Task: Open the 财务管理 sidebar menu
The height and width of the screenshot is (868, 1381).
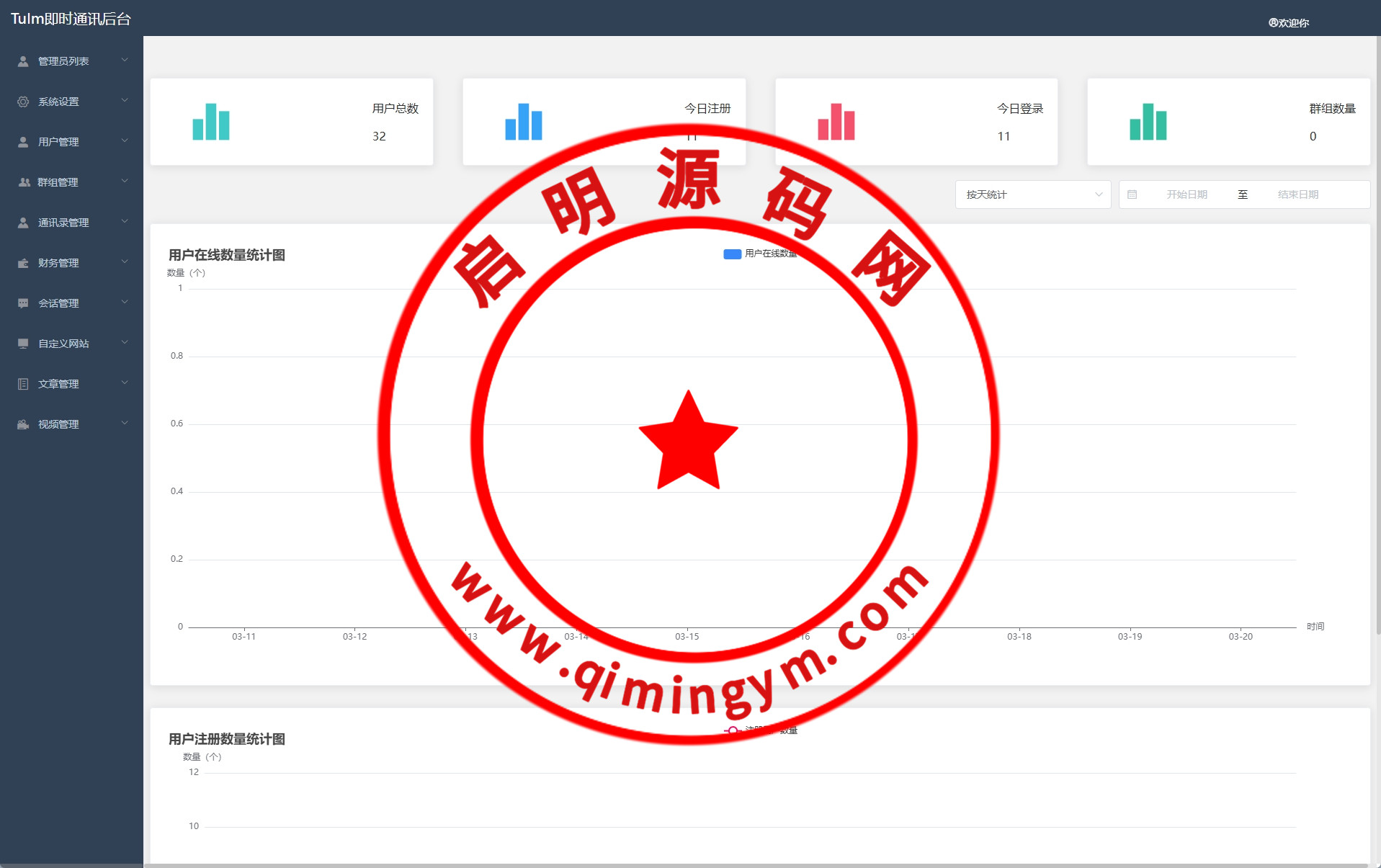Action: pyautogui.click(x=59, y=263)
